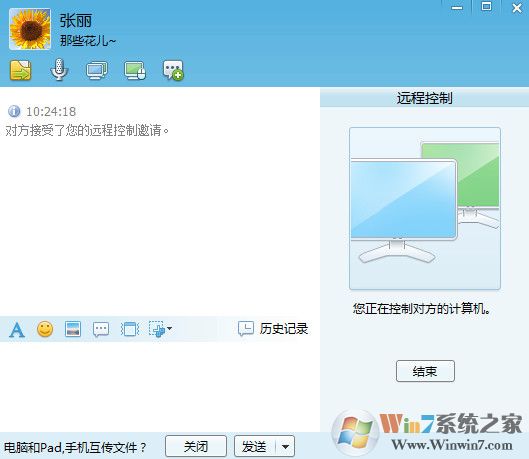The image size is (529, 459).
Task: Click the 结束 button to end control
Action: 425,371
